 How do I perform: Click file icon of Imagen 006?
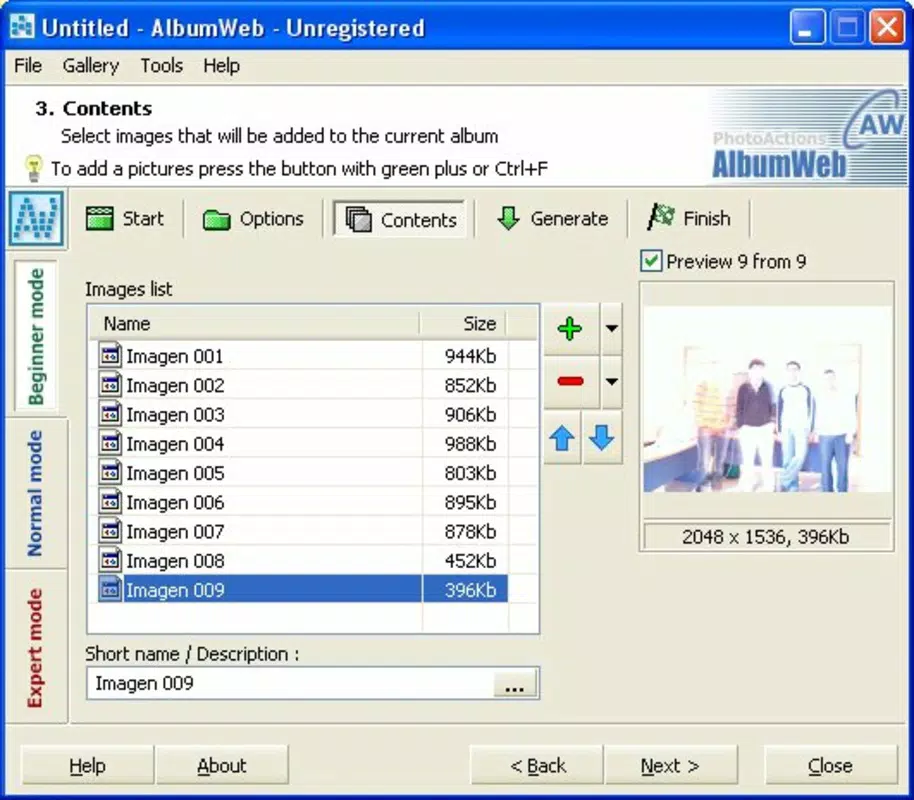(110, 501)
